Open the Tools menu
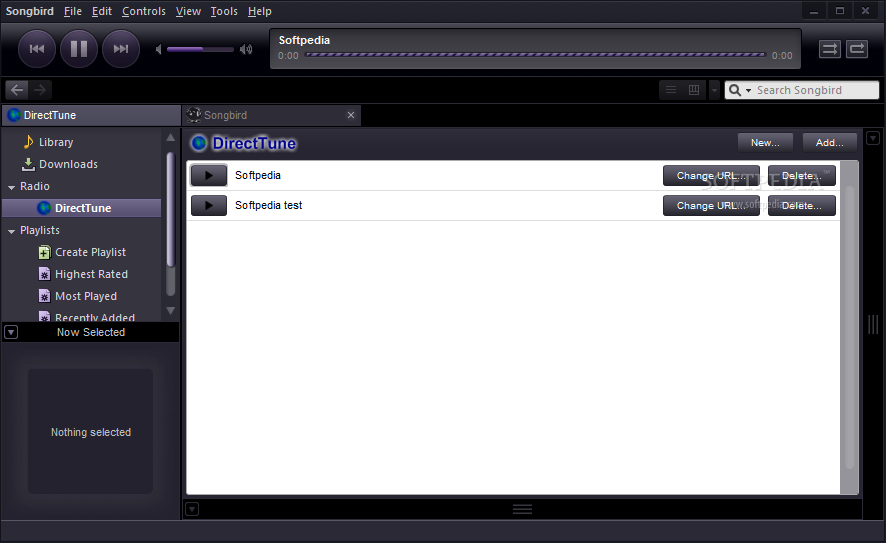Image resolution: width=886 pixels, height=543 pixels. [224, 11]
